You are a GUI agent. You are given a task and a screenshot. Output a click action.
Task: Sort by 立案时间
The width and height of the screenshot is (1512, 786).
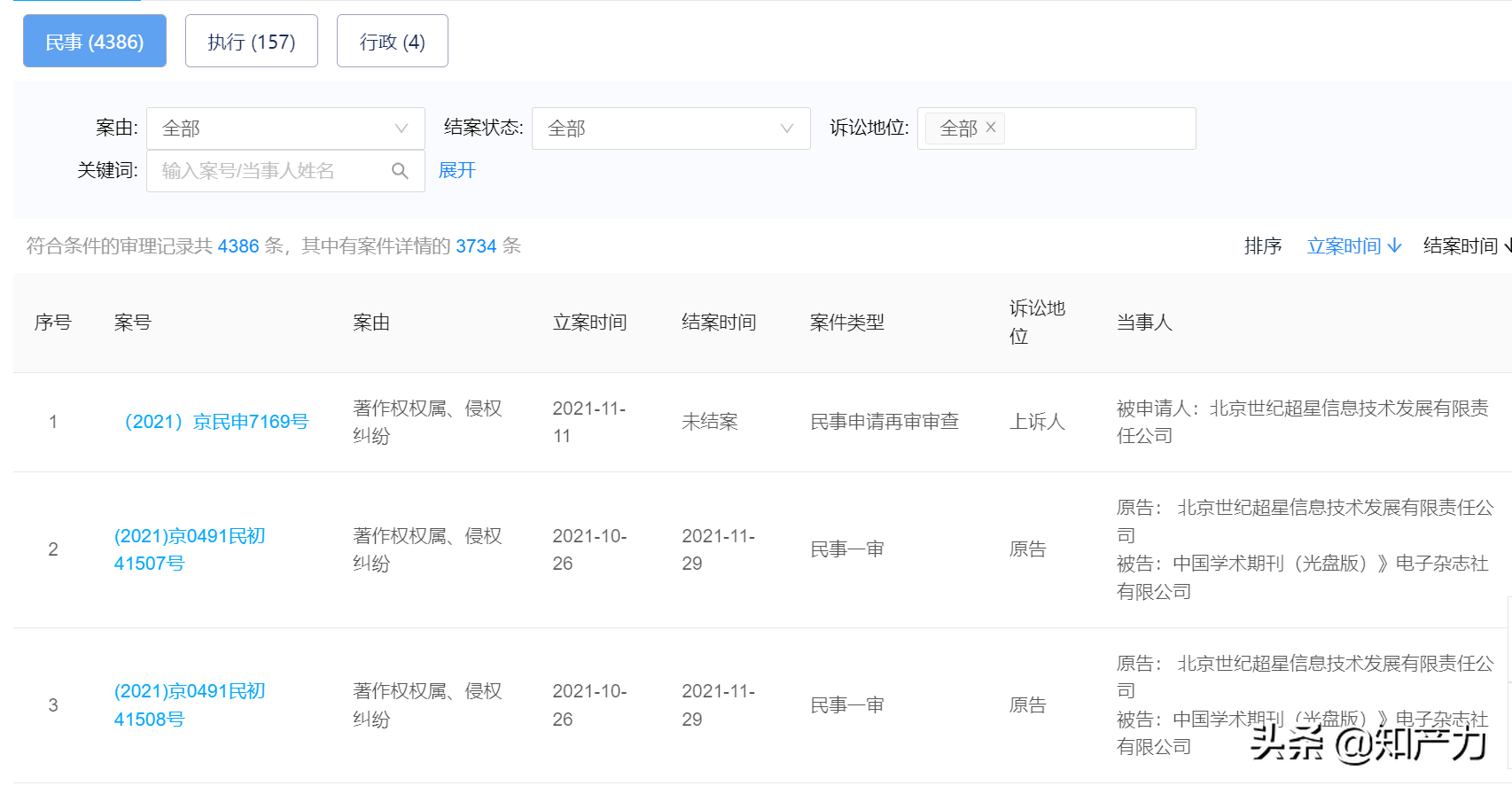point(1354,245)
